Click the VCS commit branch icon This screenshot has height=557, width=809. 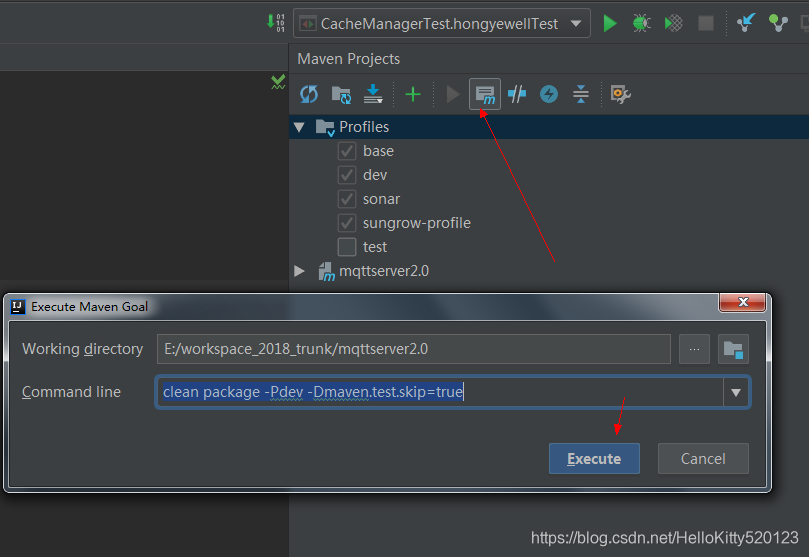778,23
